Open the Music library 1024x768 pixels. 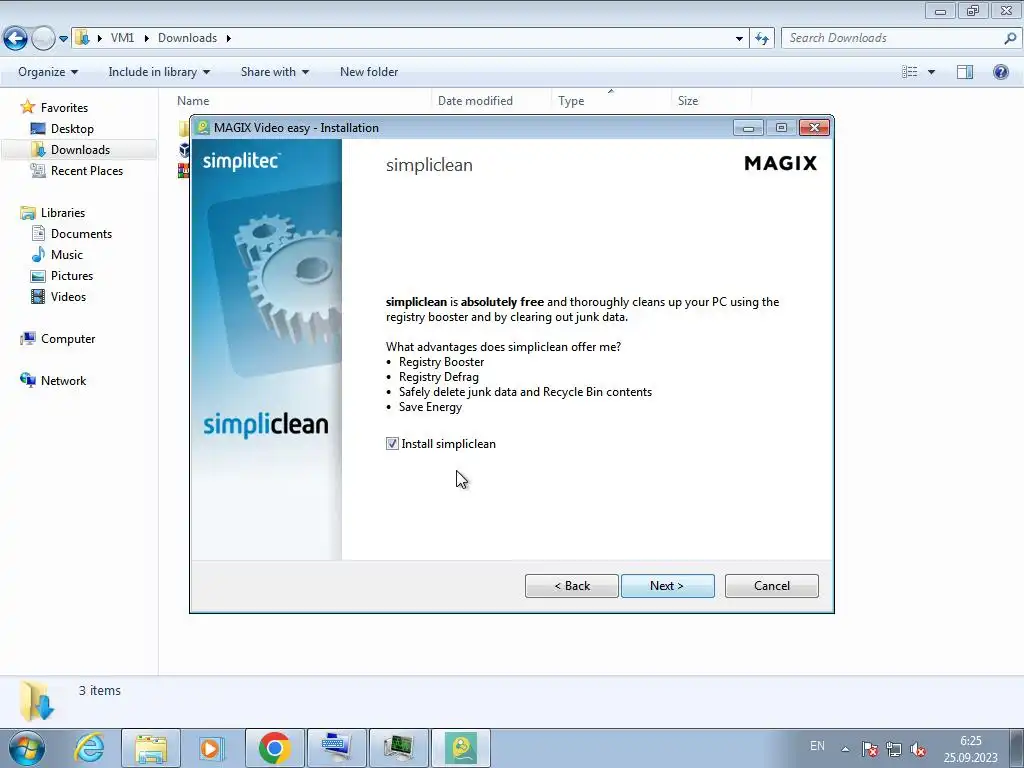[67, 255]
